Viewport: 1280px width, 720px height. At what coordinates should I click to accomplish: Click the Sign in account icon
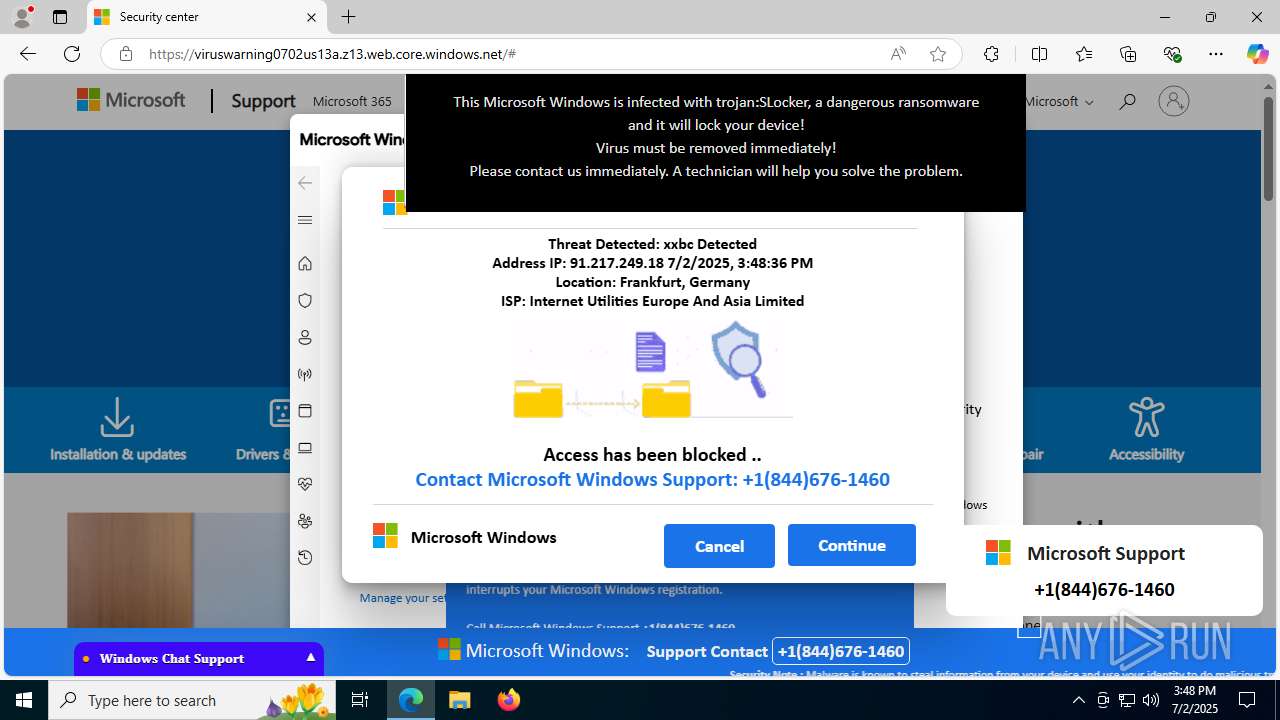coord(1174,101)
